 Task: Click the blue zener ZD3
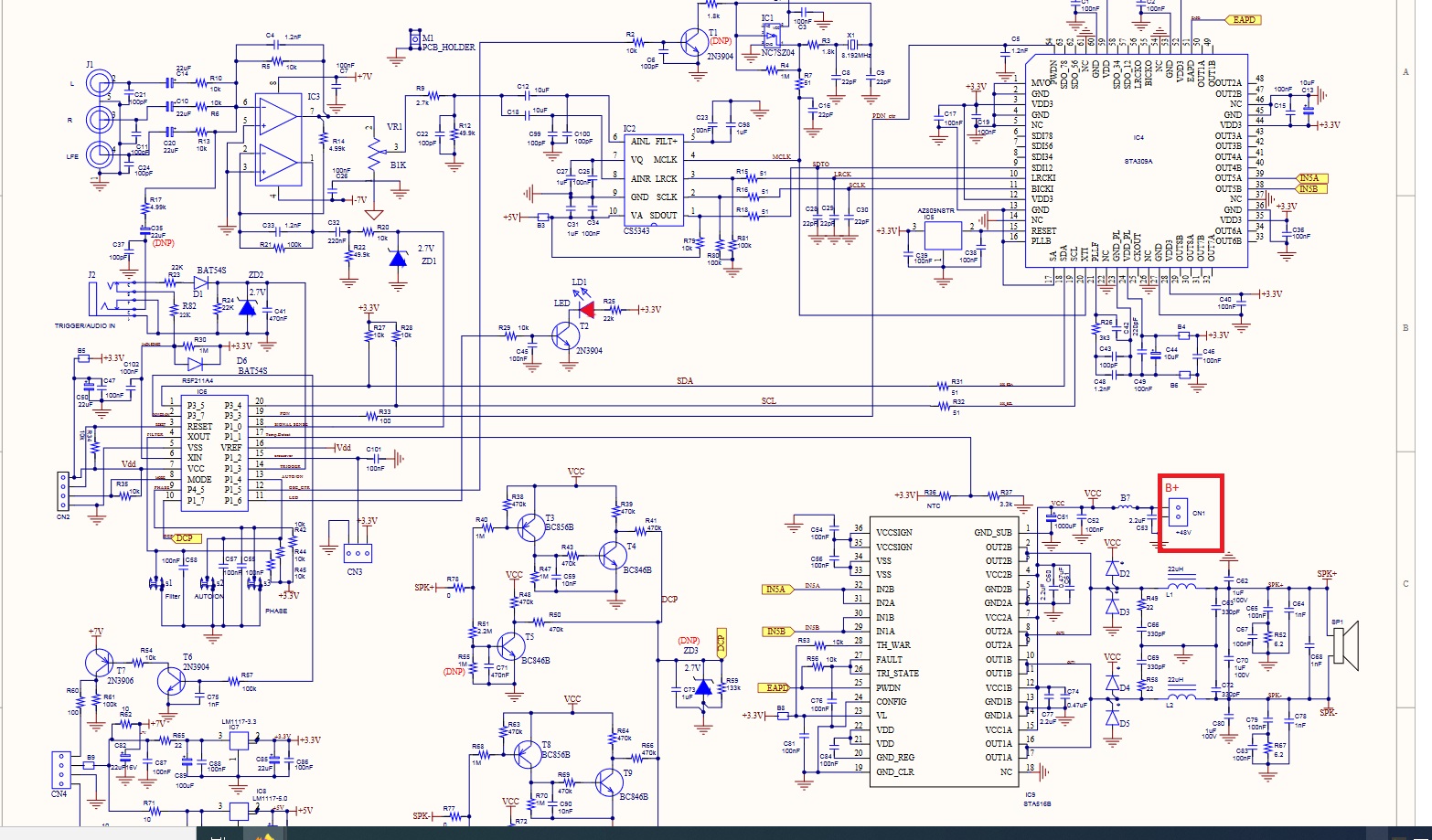coord(702,686)
